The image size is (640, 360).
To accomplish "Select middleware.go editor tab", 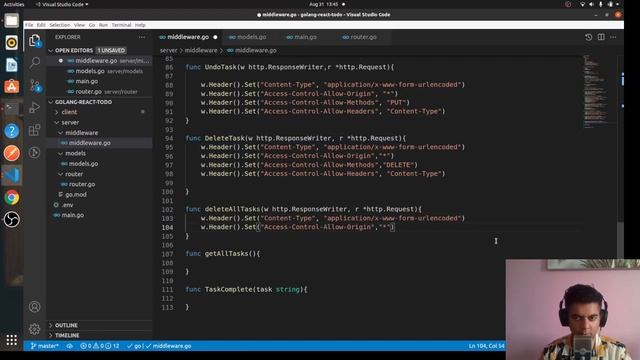I will [x=188, y=37].
